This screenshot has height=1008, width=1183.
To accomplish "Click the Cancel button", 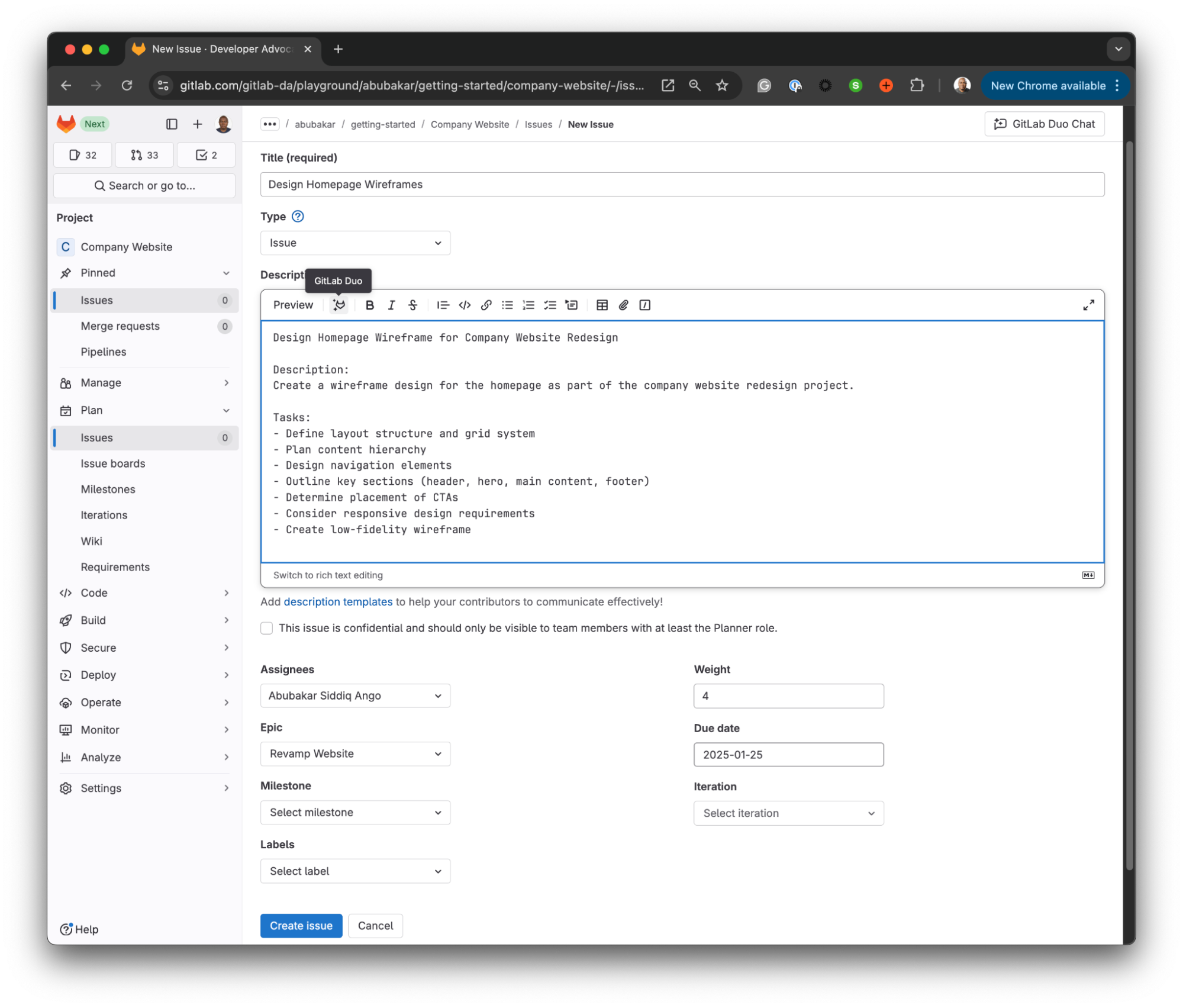I will click(x=375, y=925).
